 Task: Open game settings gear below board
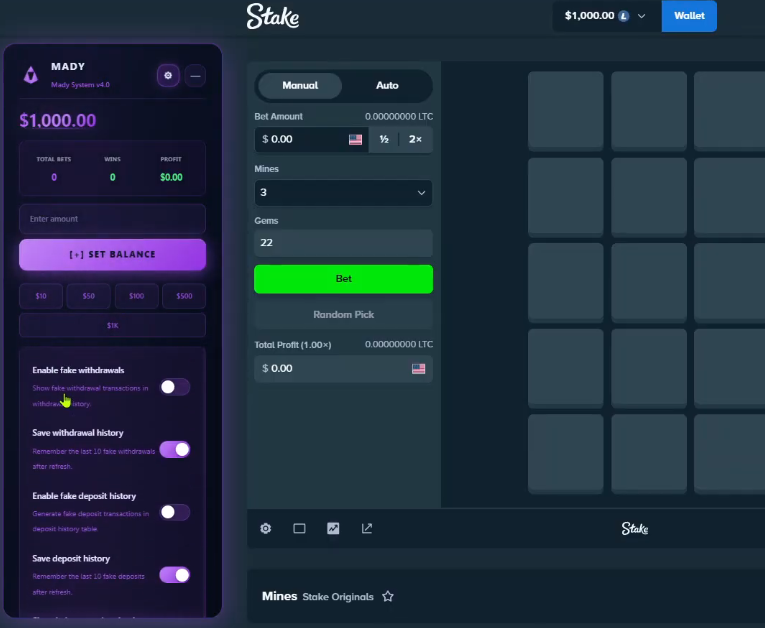click(x=265, y=528)
